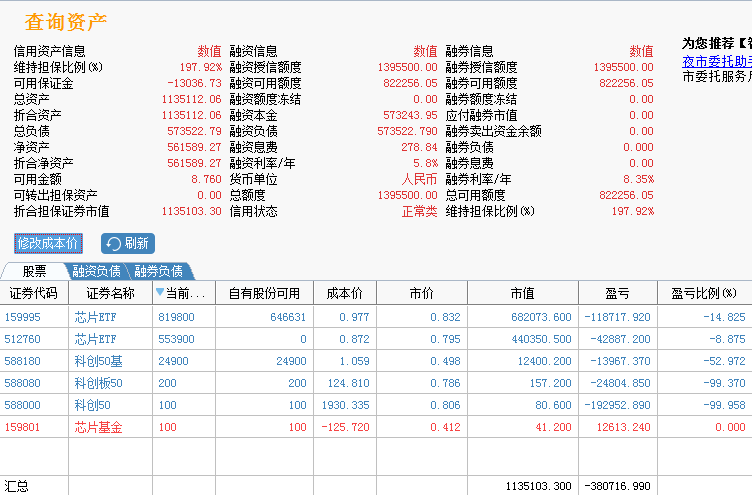
Task: Click total loss -380716.990
Action: 617,486
